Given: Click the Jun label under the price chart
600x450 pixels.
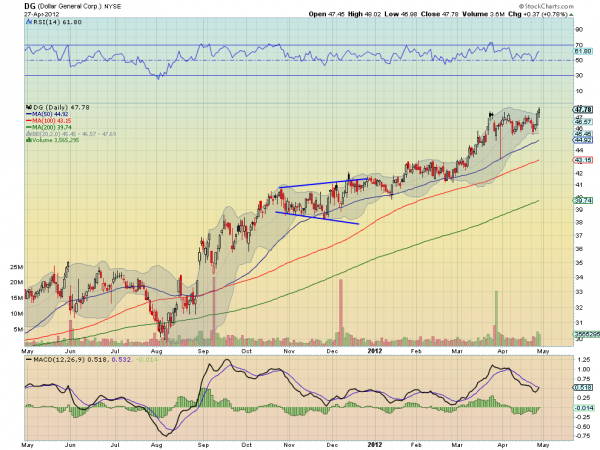Looking at the screenshot, I should coord(70,351).
